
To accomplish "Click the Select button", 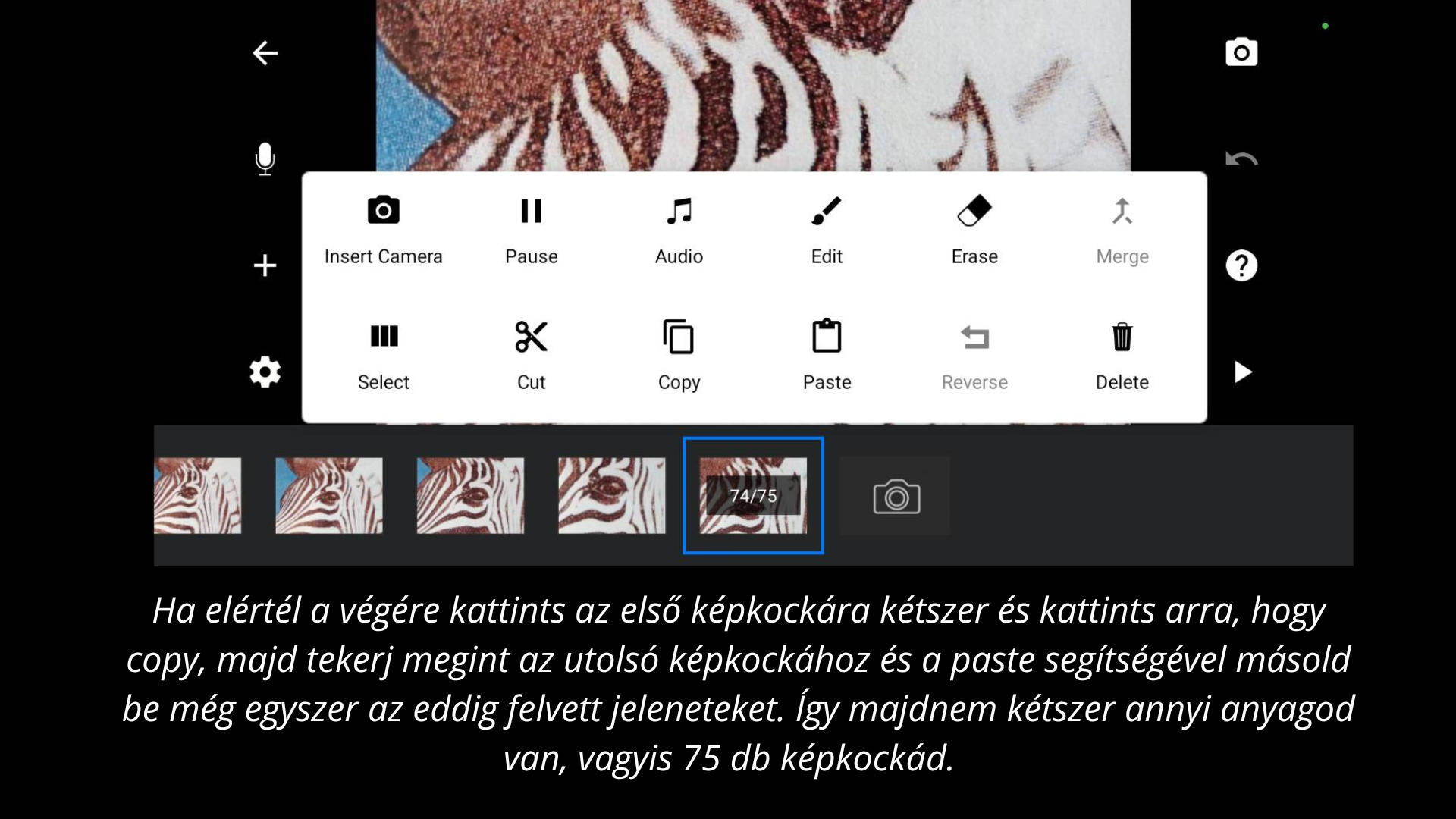I will coord(384,355).
